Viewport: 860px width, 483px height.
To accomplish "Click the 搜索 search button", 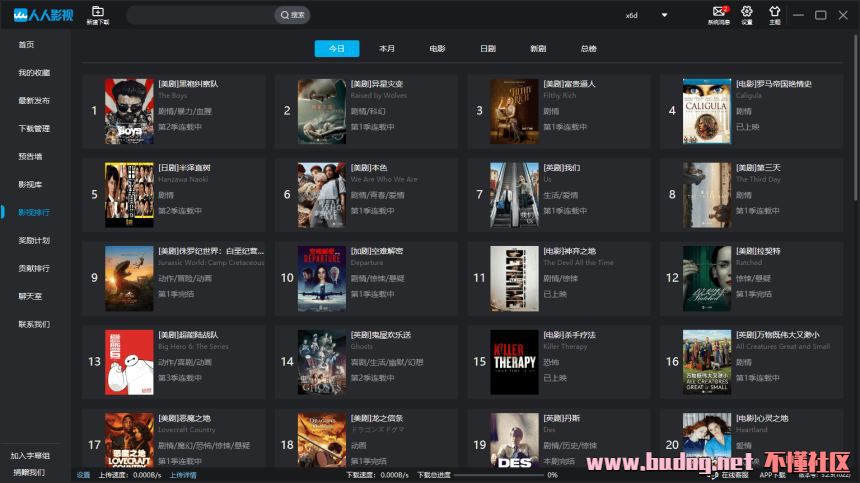I will [x=292, y=15].
